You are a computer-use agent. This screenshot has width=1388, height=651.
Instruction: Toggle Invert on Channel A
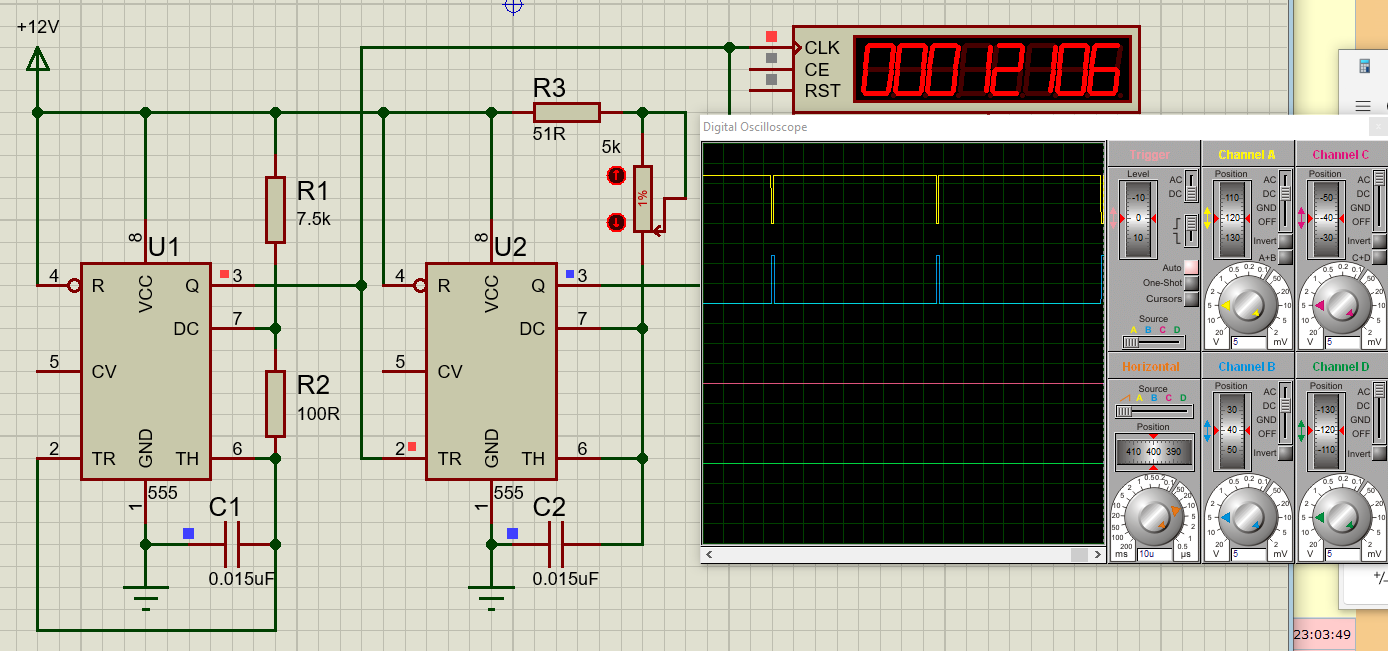(x=1285, y=241)
